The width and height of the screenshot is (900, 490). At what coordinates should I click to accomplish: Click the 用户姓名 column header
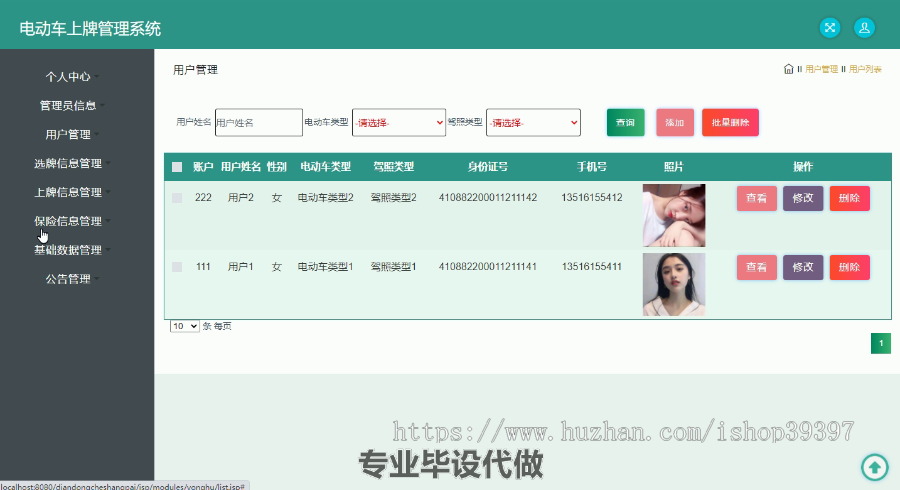(x=240, y=167)
